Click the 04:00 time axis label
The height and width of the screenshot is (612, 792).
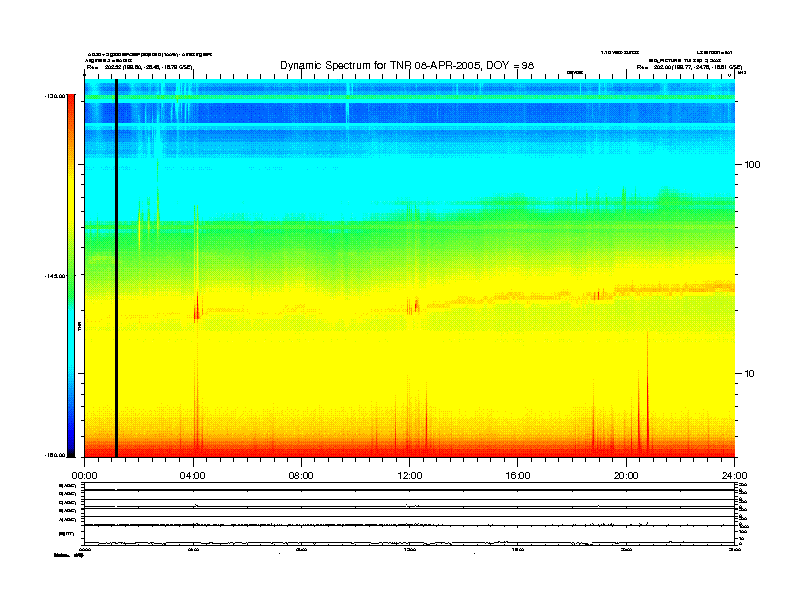(193, 476)
